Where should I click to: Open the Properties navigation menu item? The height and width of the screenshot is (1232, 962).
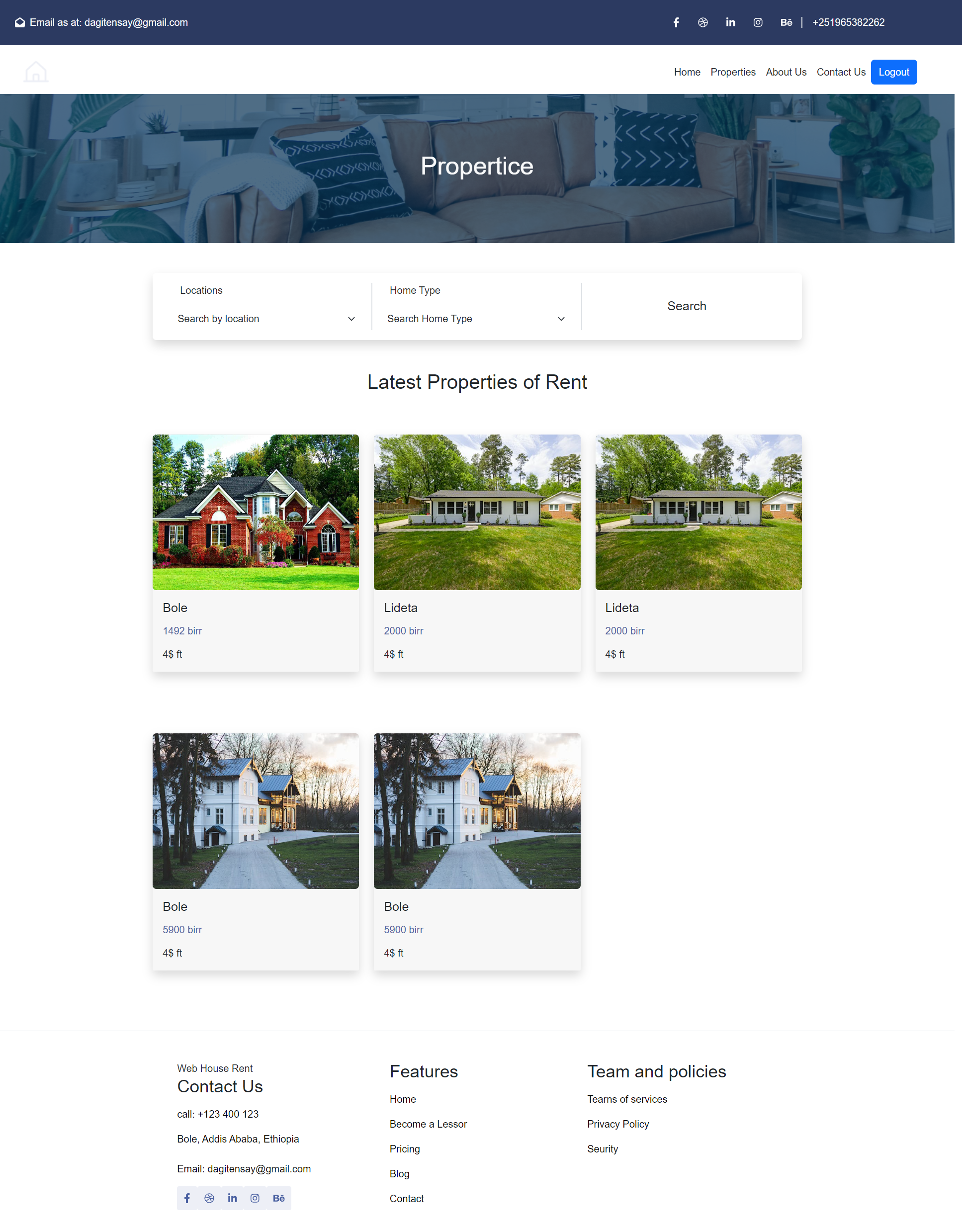pos(733,71)
